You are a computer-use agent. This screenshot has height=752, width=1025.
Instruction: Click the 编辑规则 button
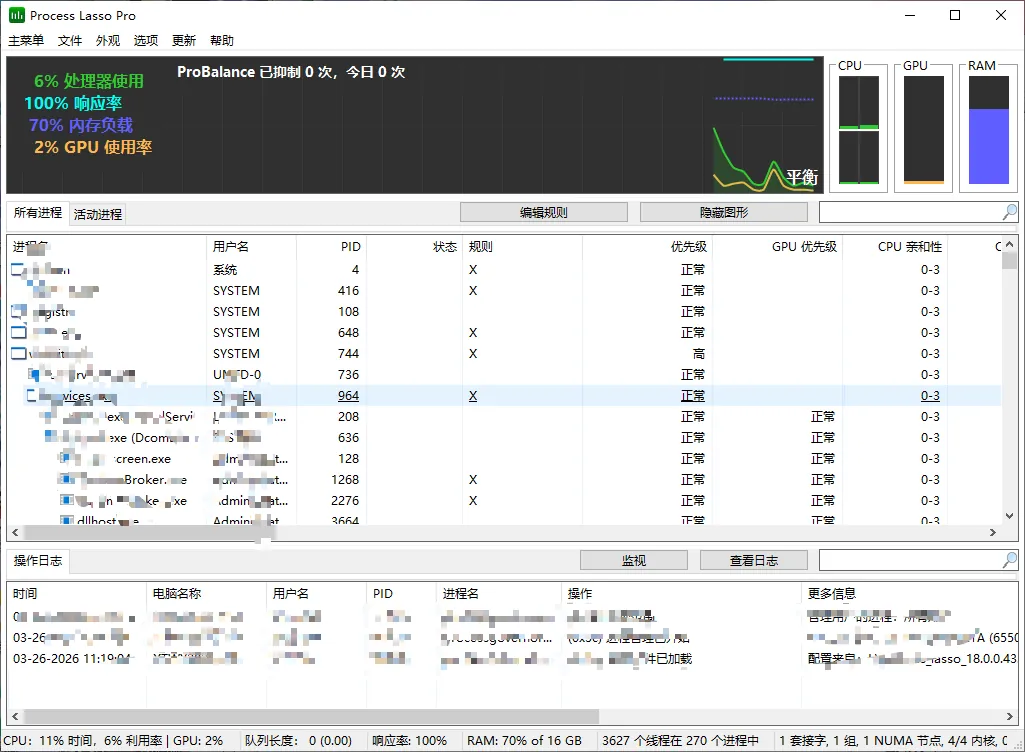(x=543, y=211)
